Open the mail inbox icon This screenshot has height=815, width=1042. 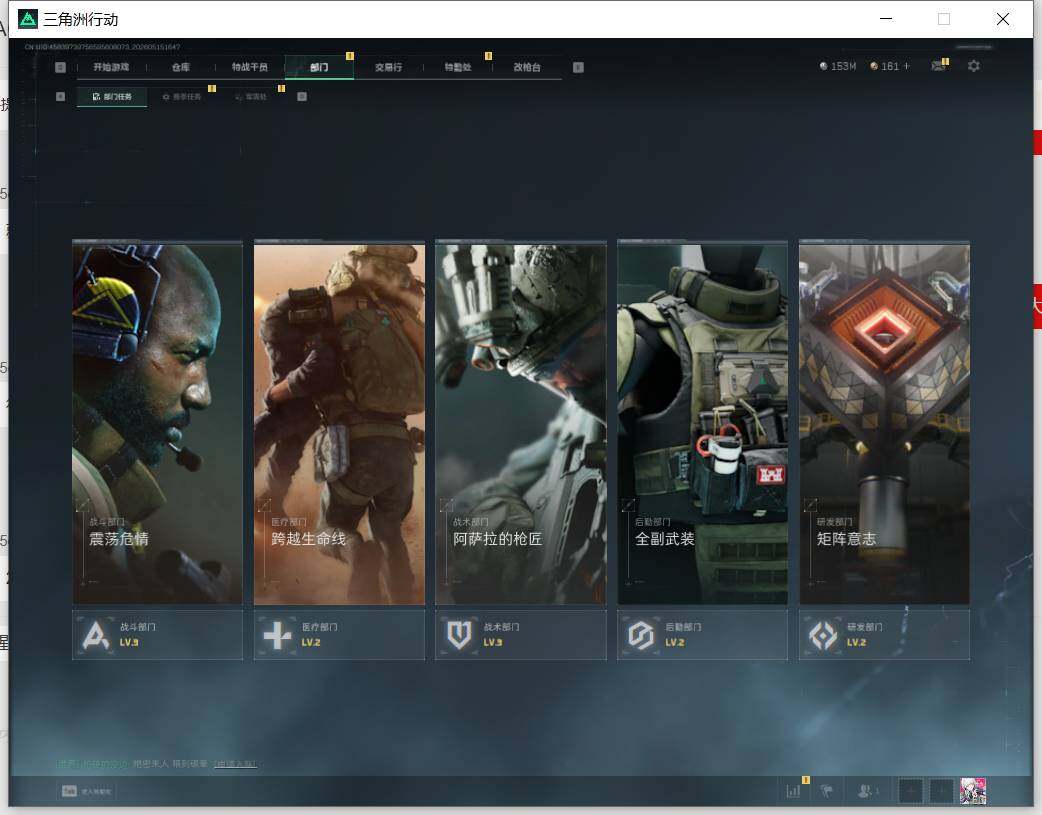pos(938,66)
